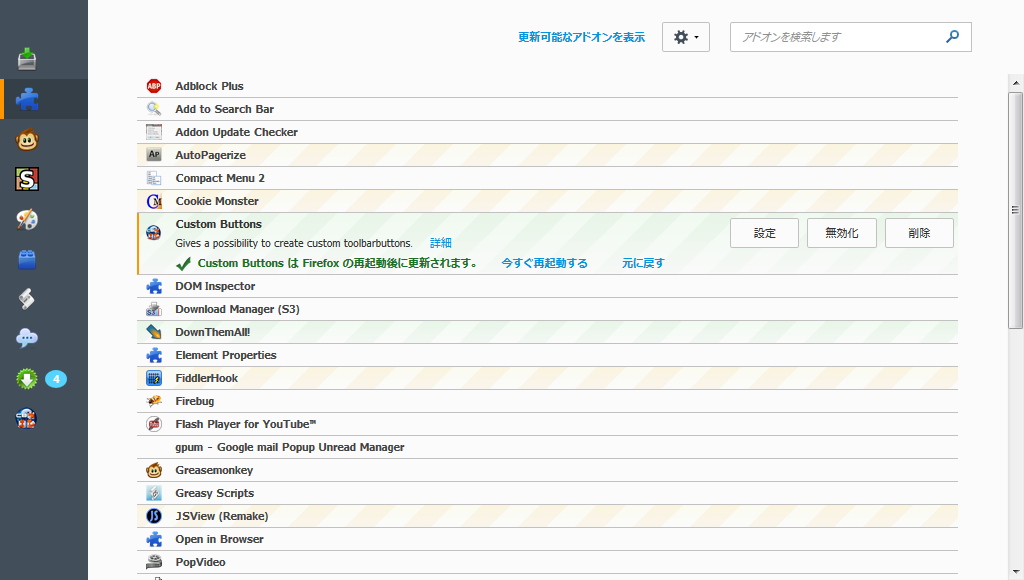1024x580 pixels.
Task: Select the Addon Update Checker row
Action: click(x=547, y=132)
